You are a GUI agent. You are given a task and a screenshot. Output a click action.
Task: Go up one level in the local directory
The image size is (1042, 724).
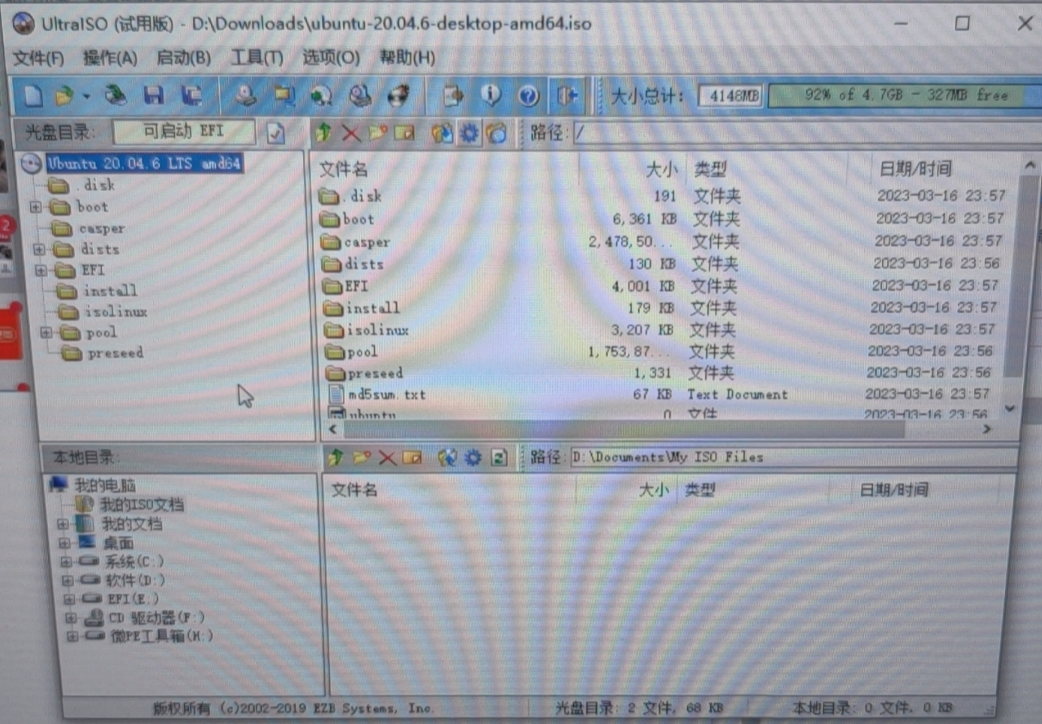[x=336, y=457]
